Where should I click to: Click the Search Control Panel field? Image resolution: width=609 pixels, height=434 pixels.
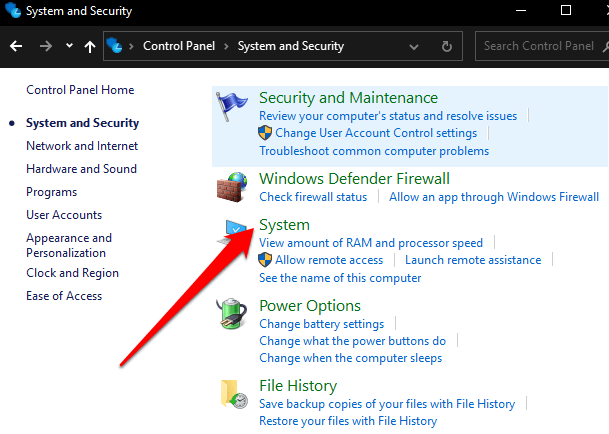[538, 46]
